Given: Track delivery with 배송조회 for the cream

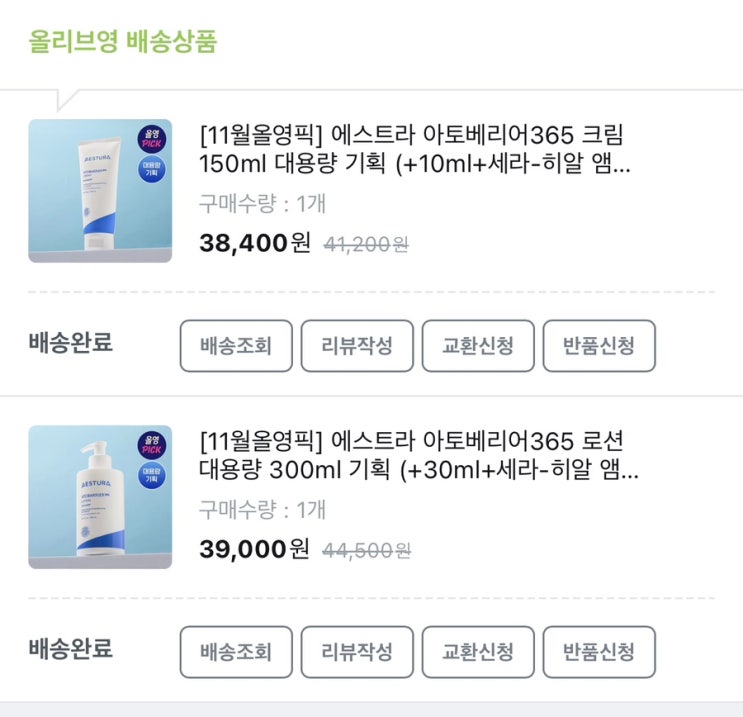Looking at the screenshot, I should (236, 346).
